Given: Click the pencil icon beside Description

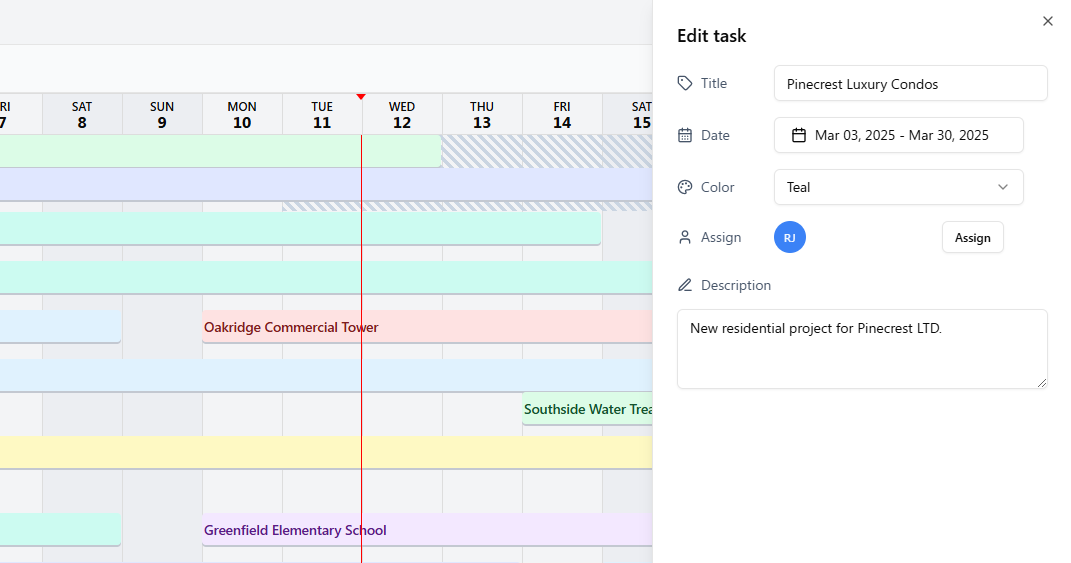Looking at the screenshot, I should tap(685, 285).
